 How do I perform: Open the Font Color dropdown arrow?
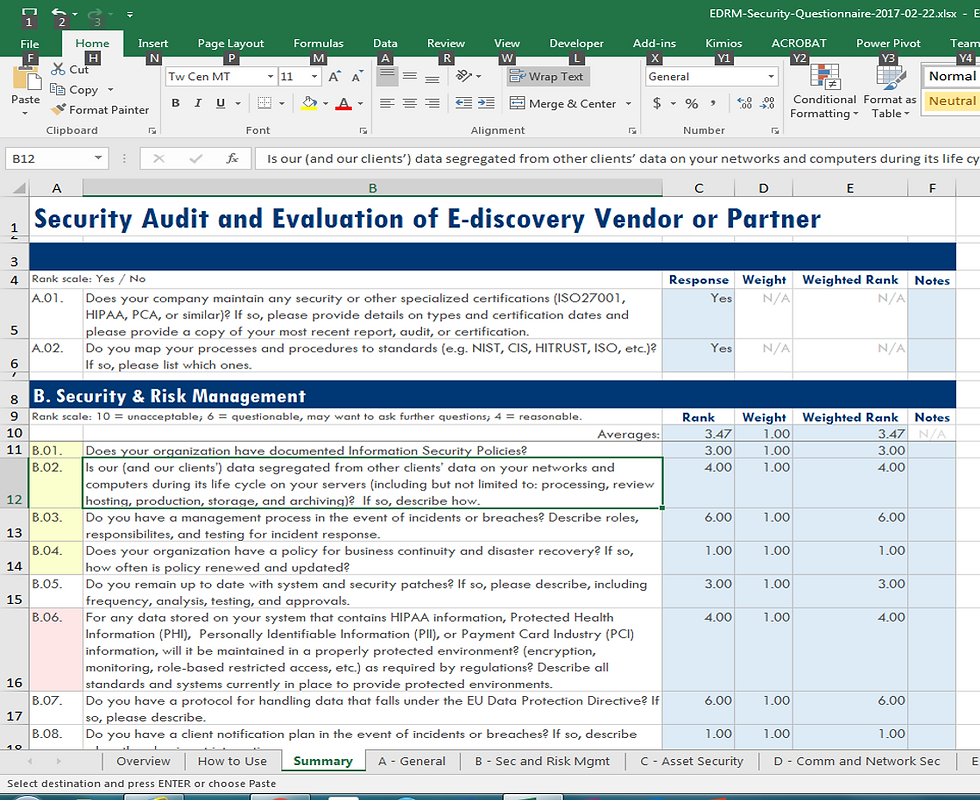click(x=360, y=103)
